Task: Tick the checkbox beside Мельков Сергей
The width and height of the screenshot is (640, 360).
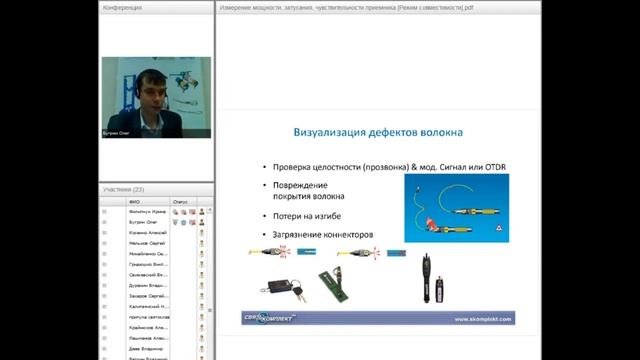Action: [104, 243]
